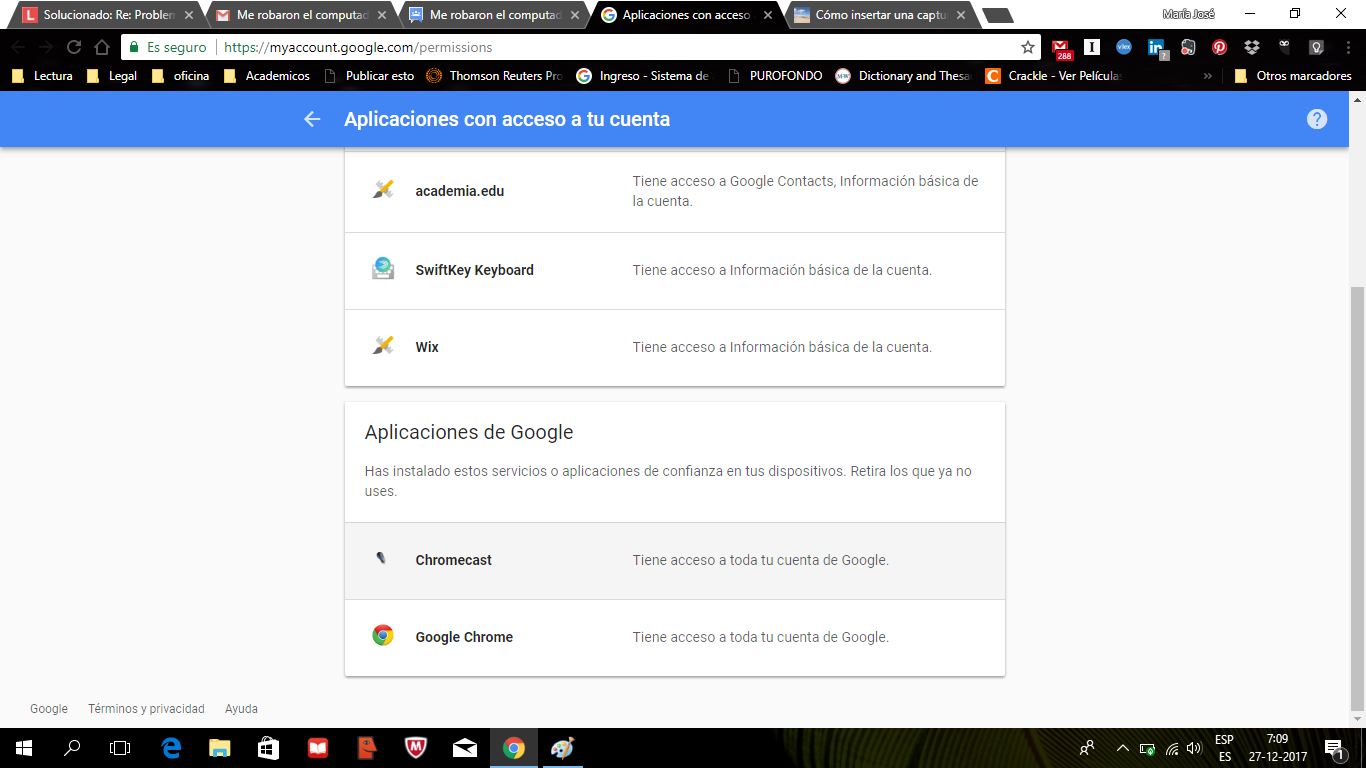Image resolution: width=1366 pixels, height=768 pixels.
Task: Go to the Chrome home page
Action: (x=102, y=47)
